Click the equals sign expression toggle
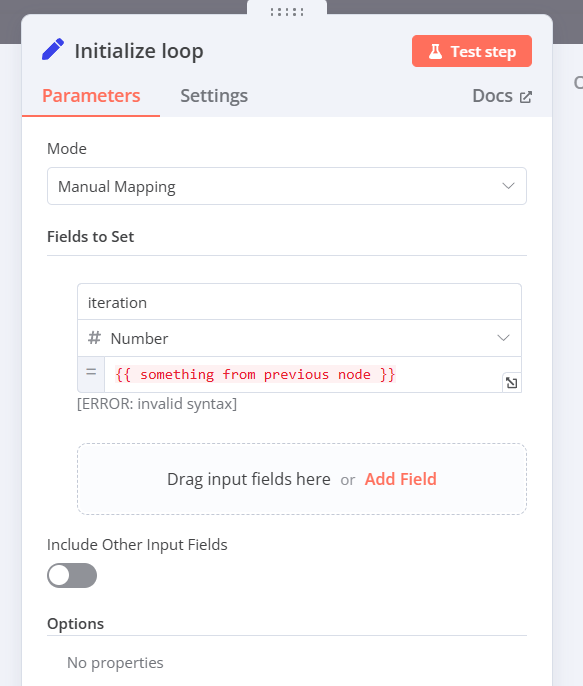Viewport: 583px width, 686px height. (91, 372)
